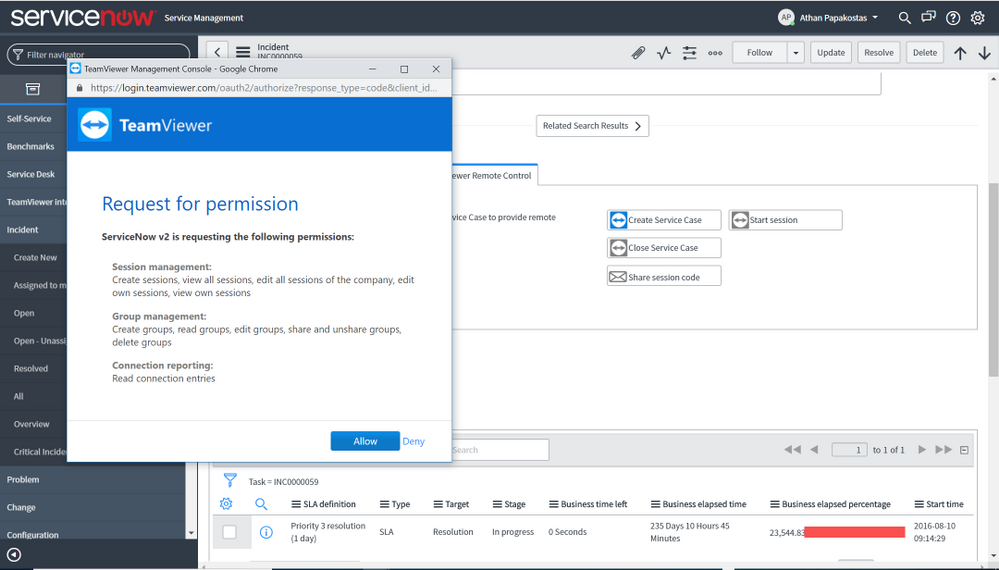This screenshot has height=570, width=999.
Task: Go to previous page of SLA list
Action: pos(814,450)
